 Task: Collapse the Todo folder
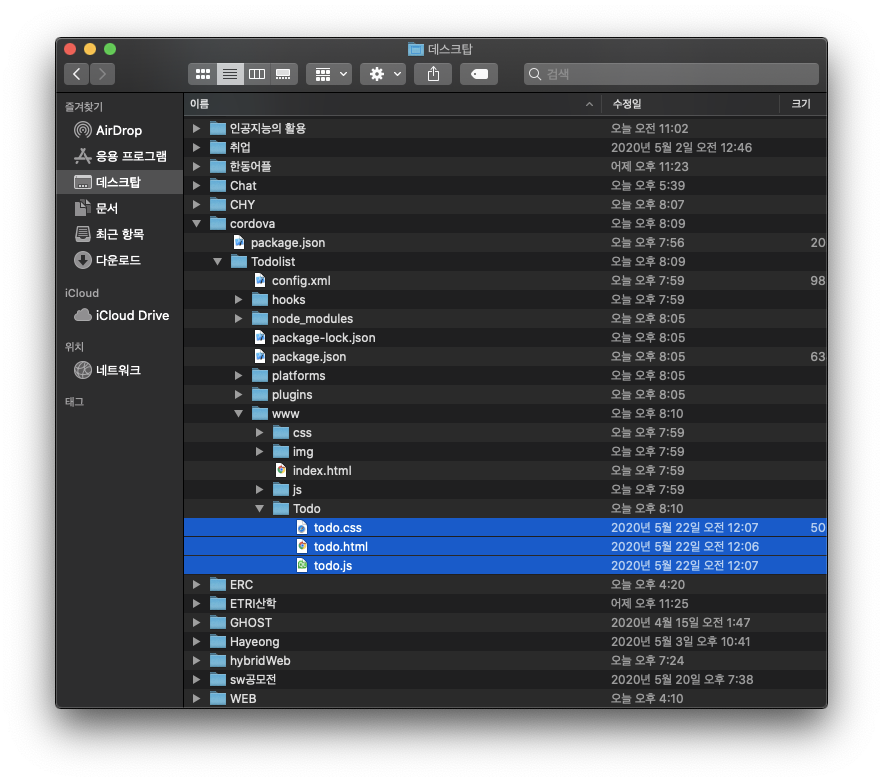coord(259,508)
